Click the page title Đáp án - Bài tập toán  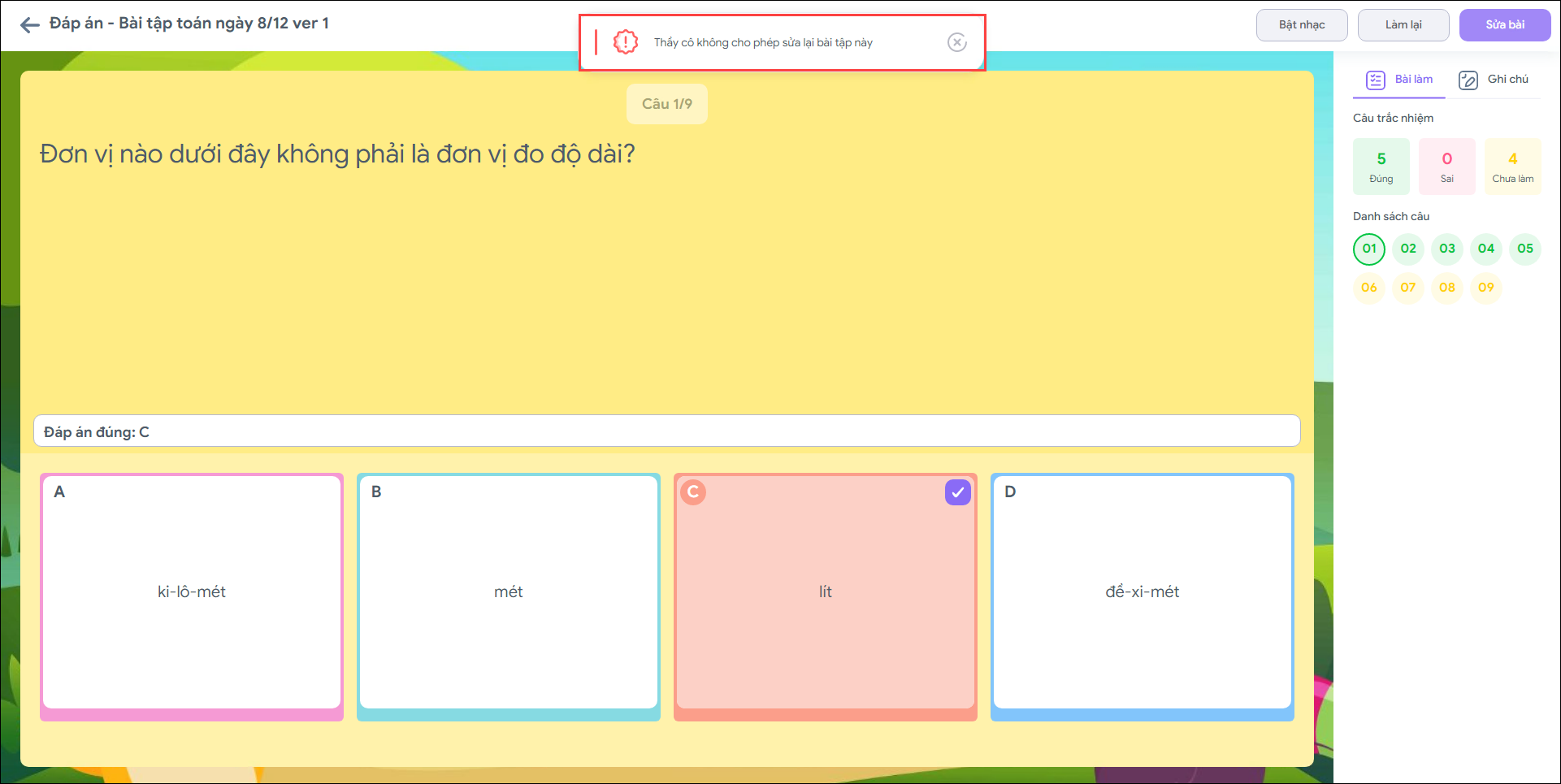click(x=189, y=24)
